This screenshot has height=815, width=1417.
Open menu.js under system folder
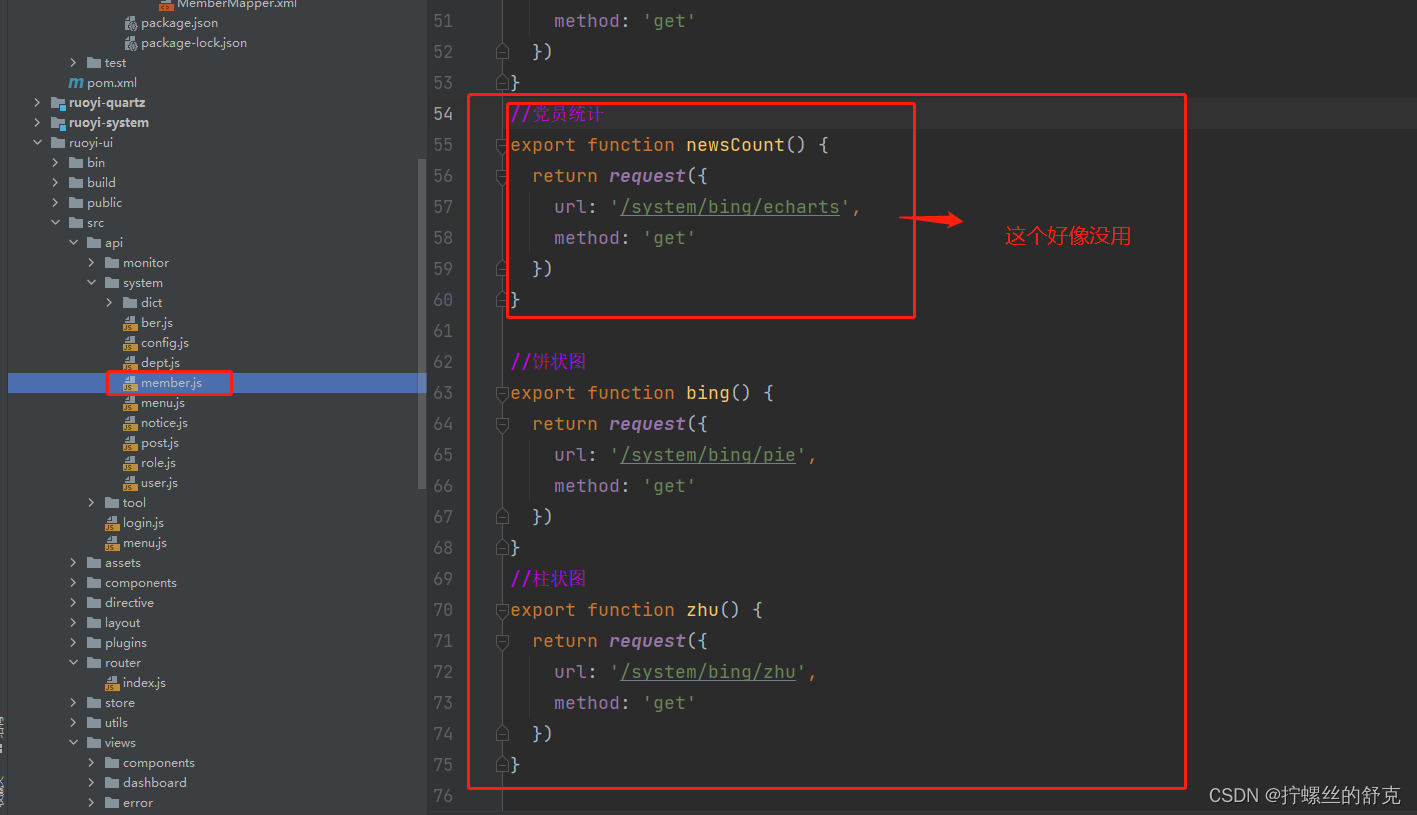[163, 403]
